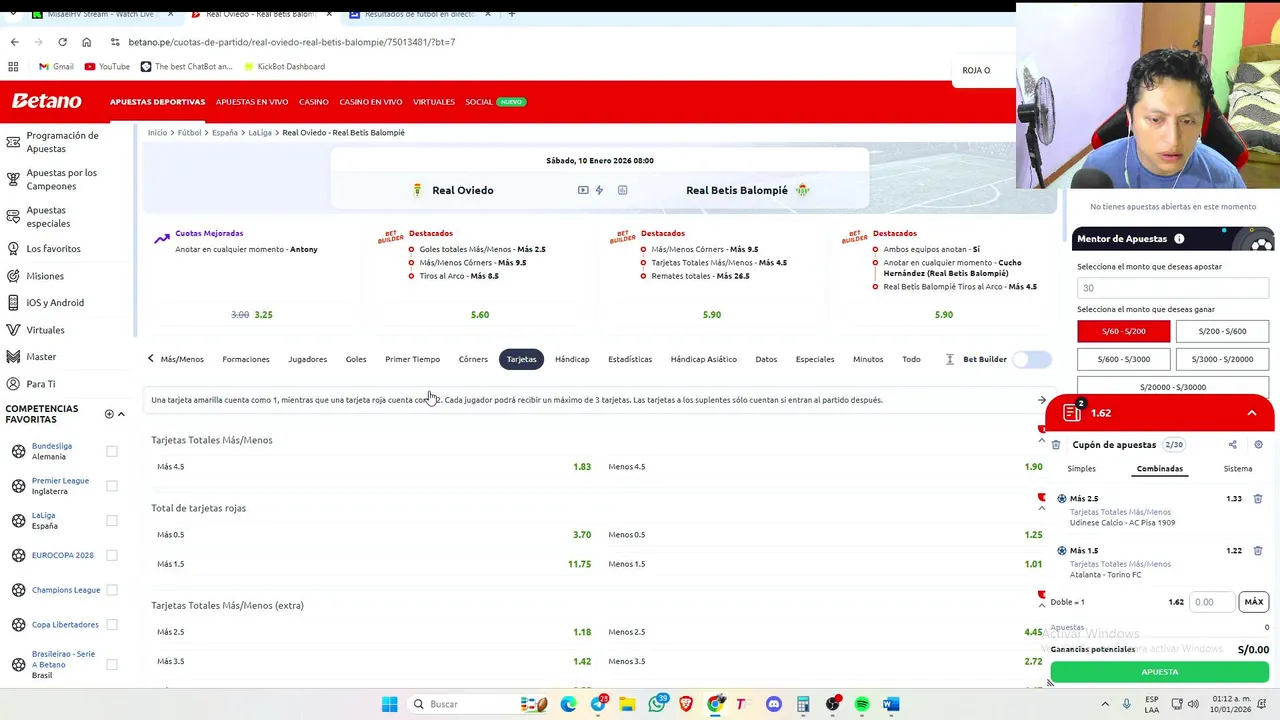This screenshot has width=1280, height=720.
Task: Open the Apuestas en Vivo menu
Action: (252, 102)
